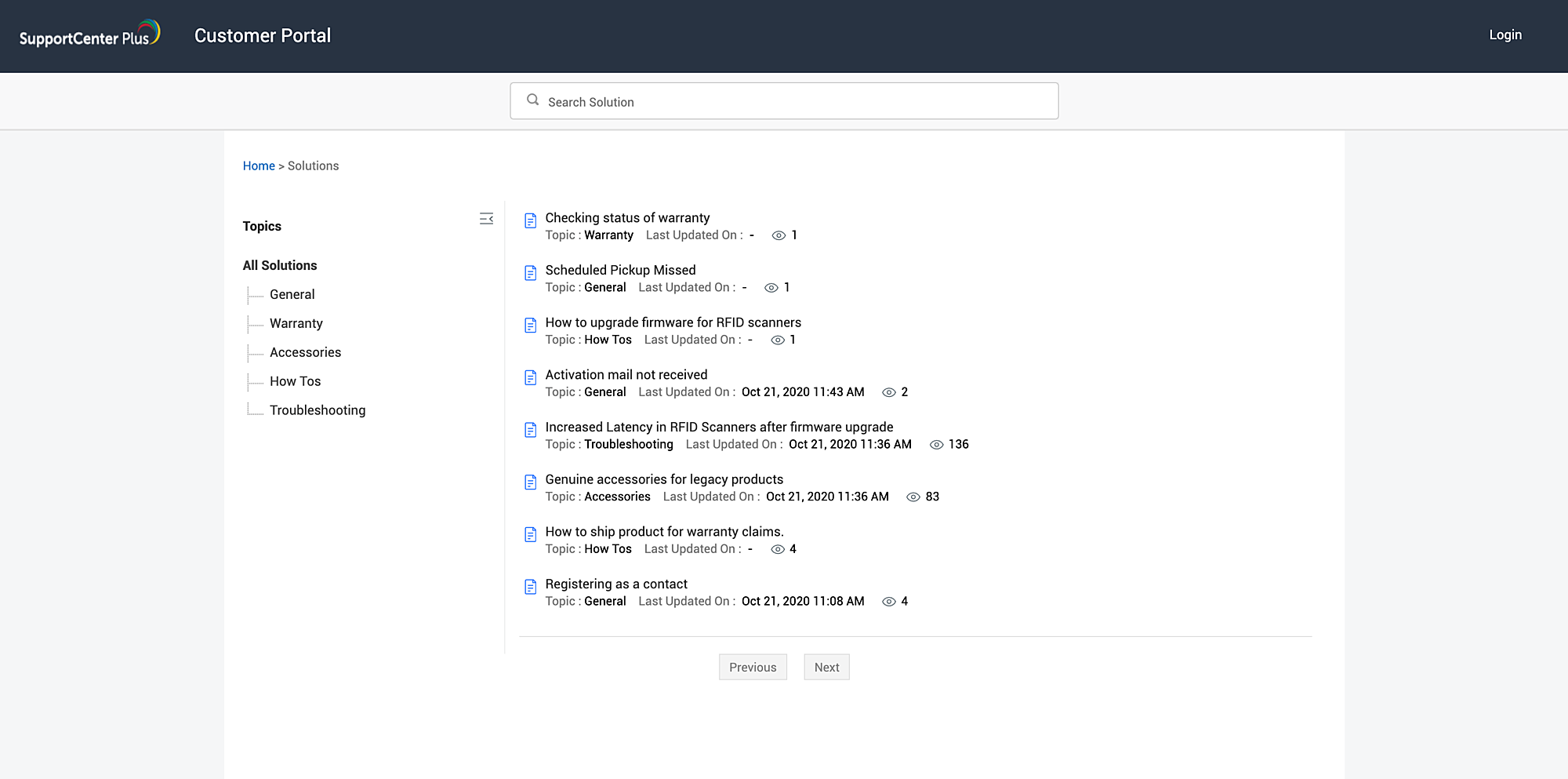
Task: Click document icon for Checking status of warranty
Action: (531, 220)
